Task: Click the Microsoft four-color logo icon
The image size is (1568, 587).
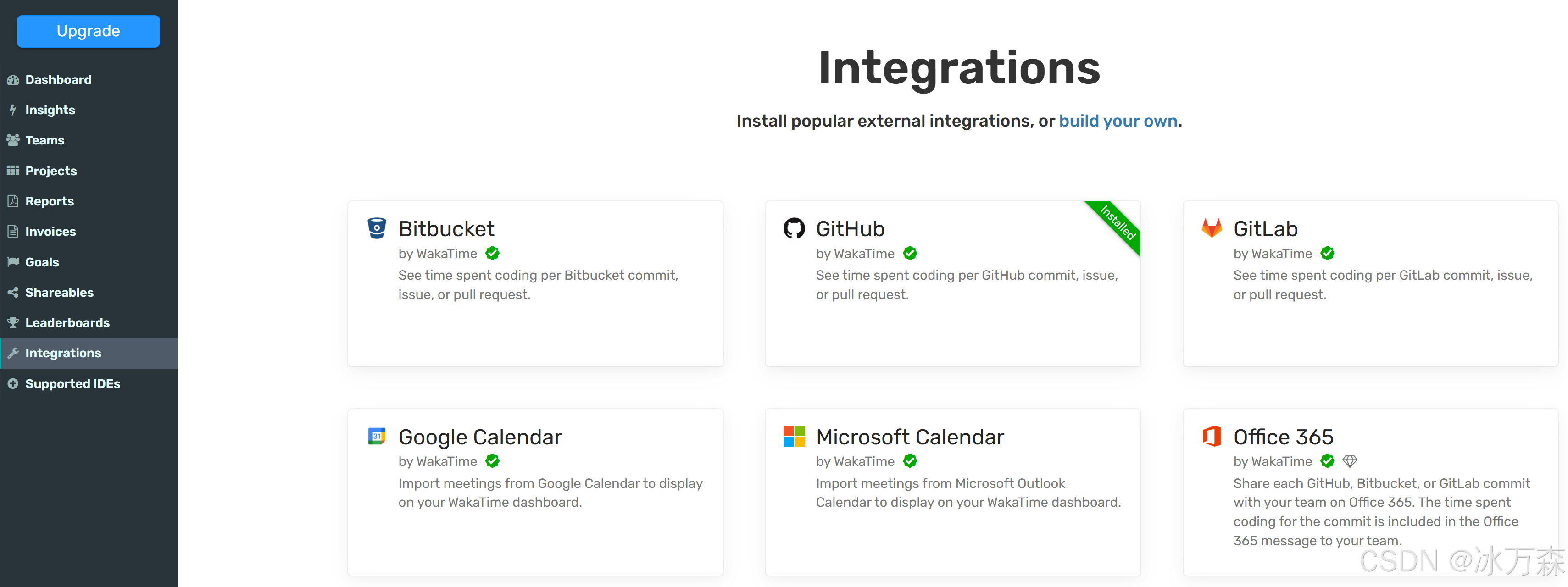Action: (794, 436)
